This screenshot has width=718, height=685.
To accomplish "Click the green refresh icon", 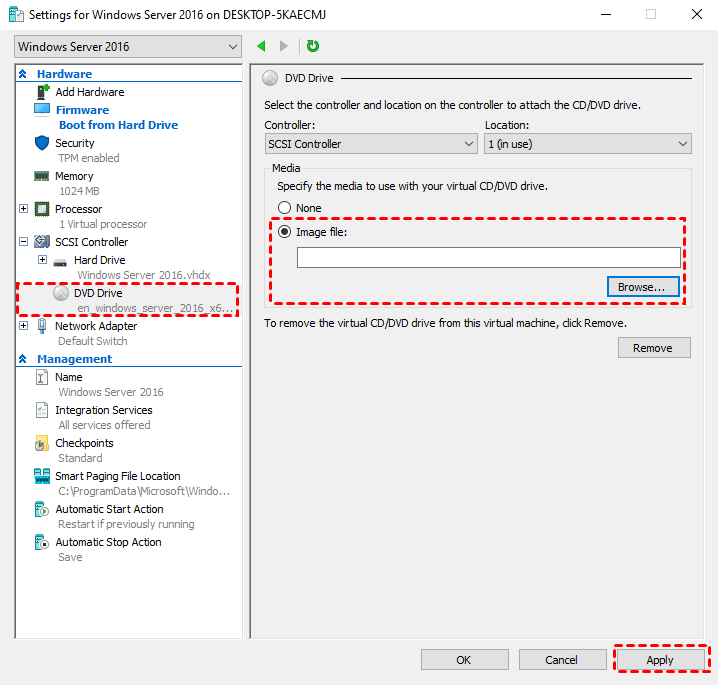I will click(313, 46).
